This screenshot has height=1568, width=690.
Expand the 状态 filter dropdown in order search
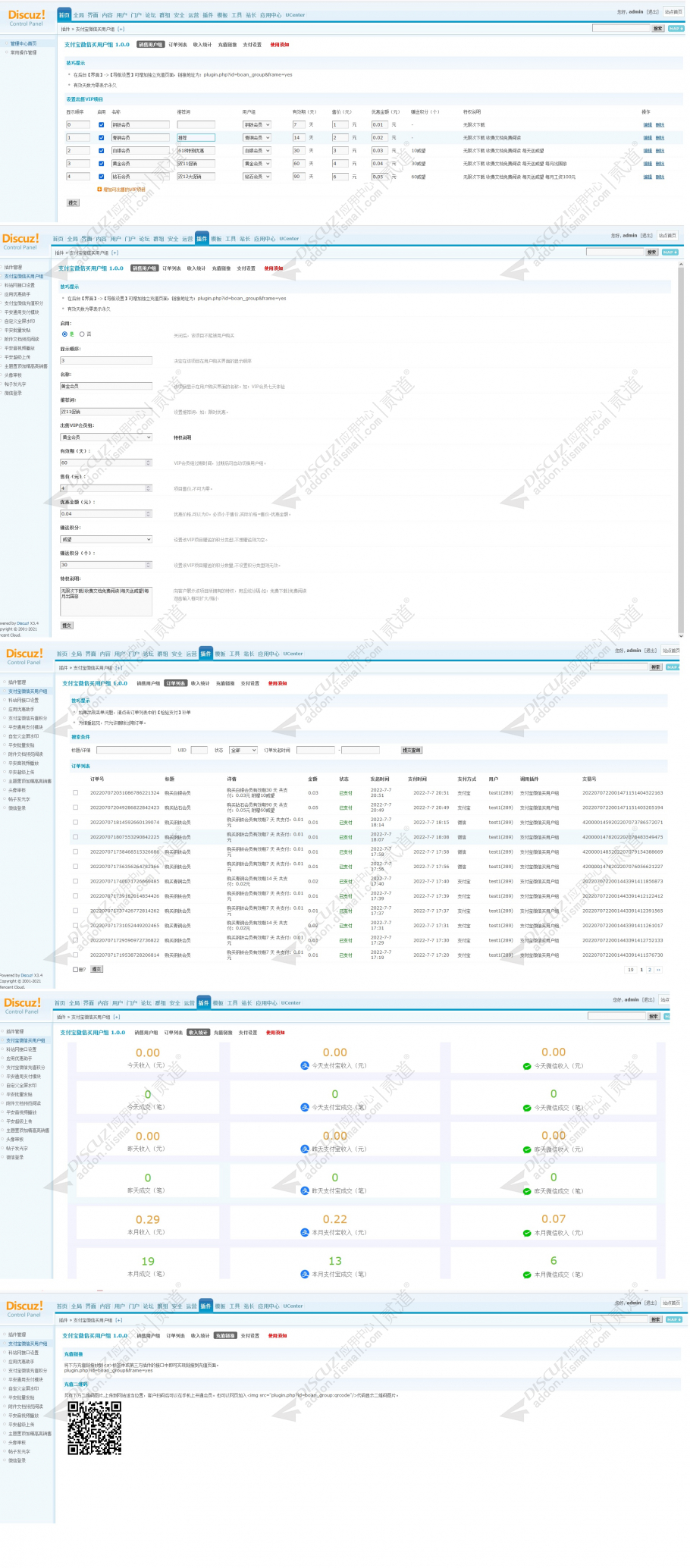pos(242,751)
